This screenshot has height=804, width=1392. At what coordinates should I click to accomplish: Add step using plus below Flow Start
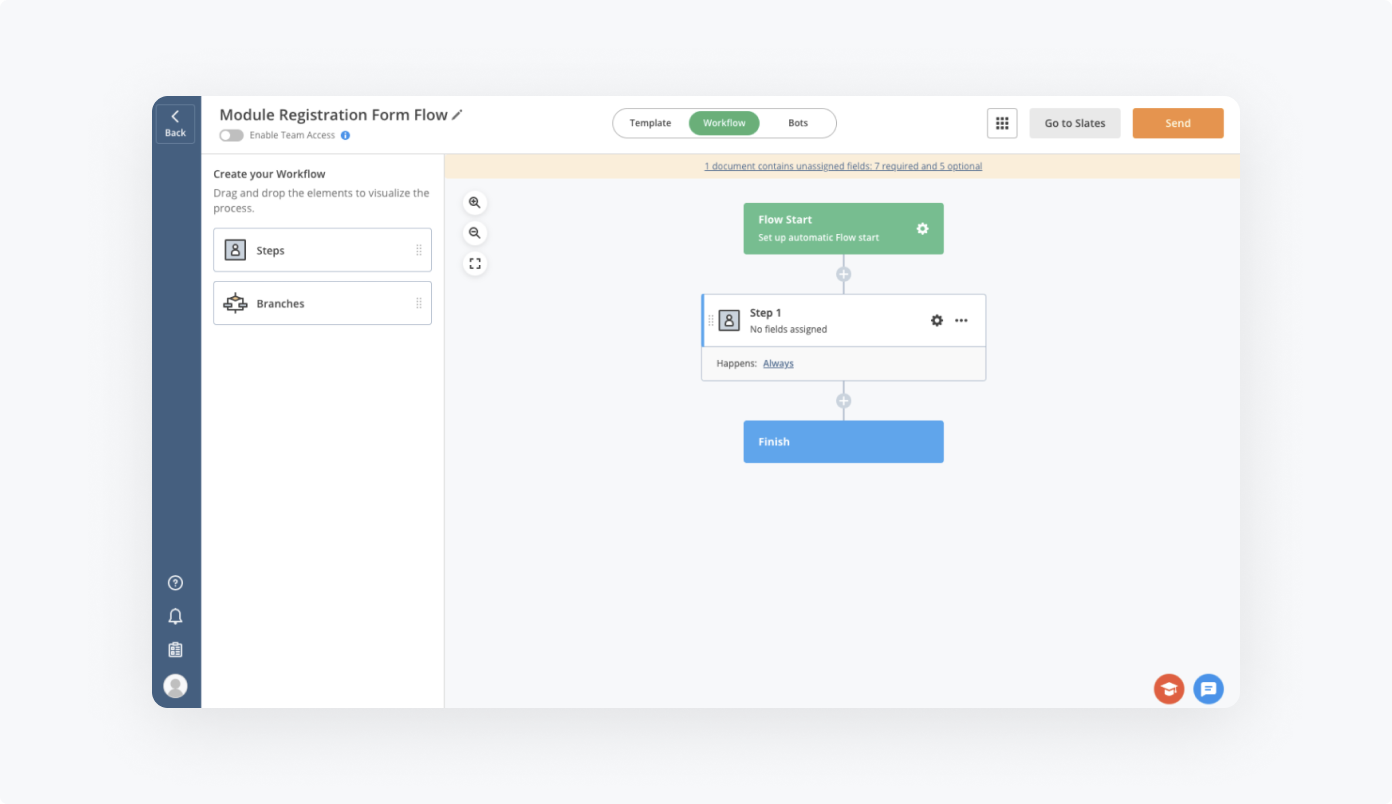point(843,274)
